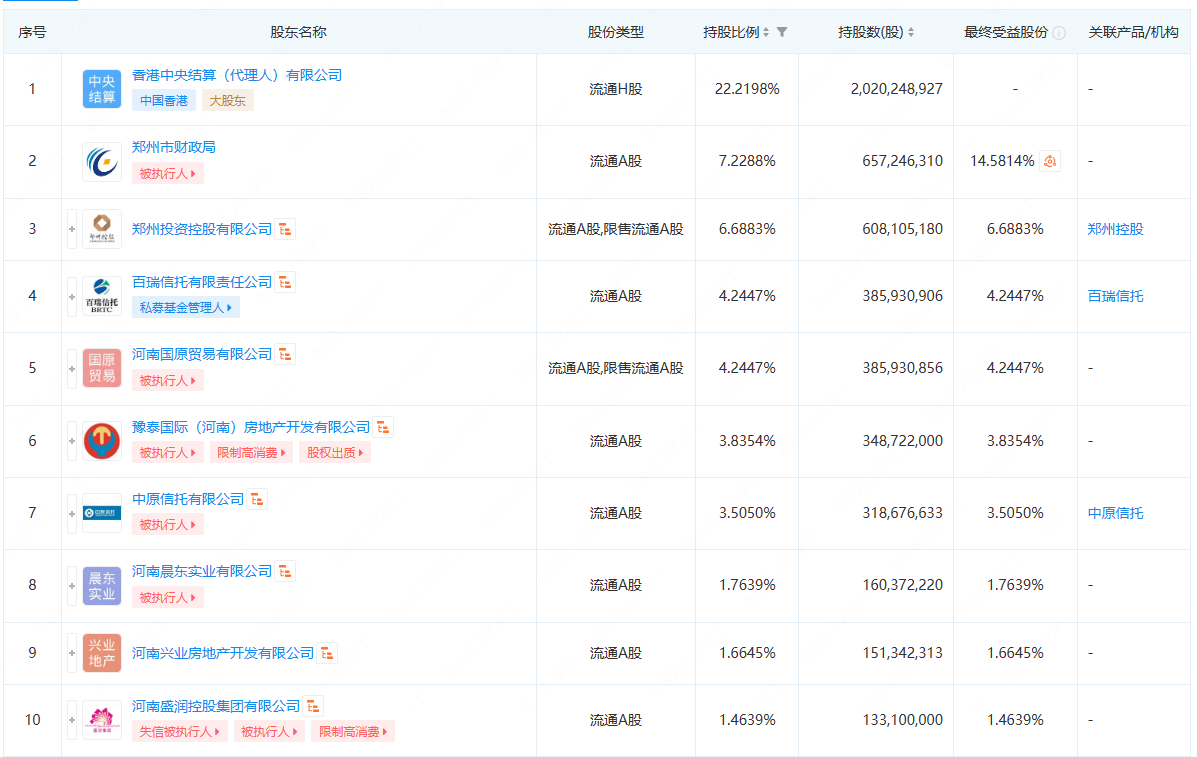
Task: Click 被执行人 tag under 豫泰国际
Action: [x=167, y=453]
